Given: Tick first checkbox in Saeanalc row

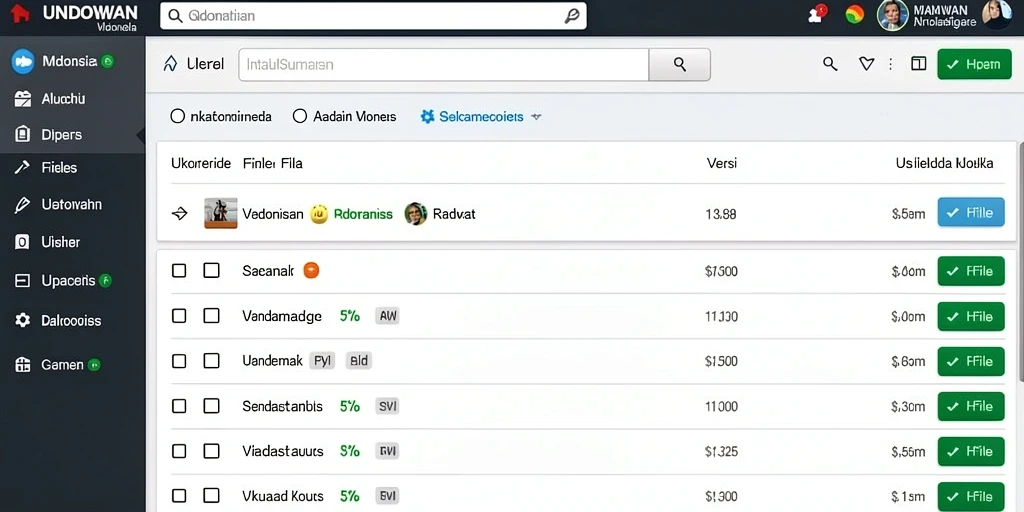Looking at the screenshot, I should click(x=179, y=270).
